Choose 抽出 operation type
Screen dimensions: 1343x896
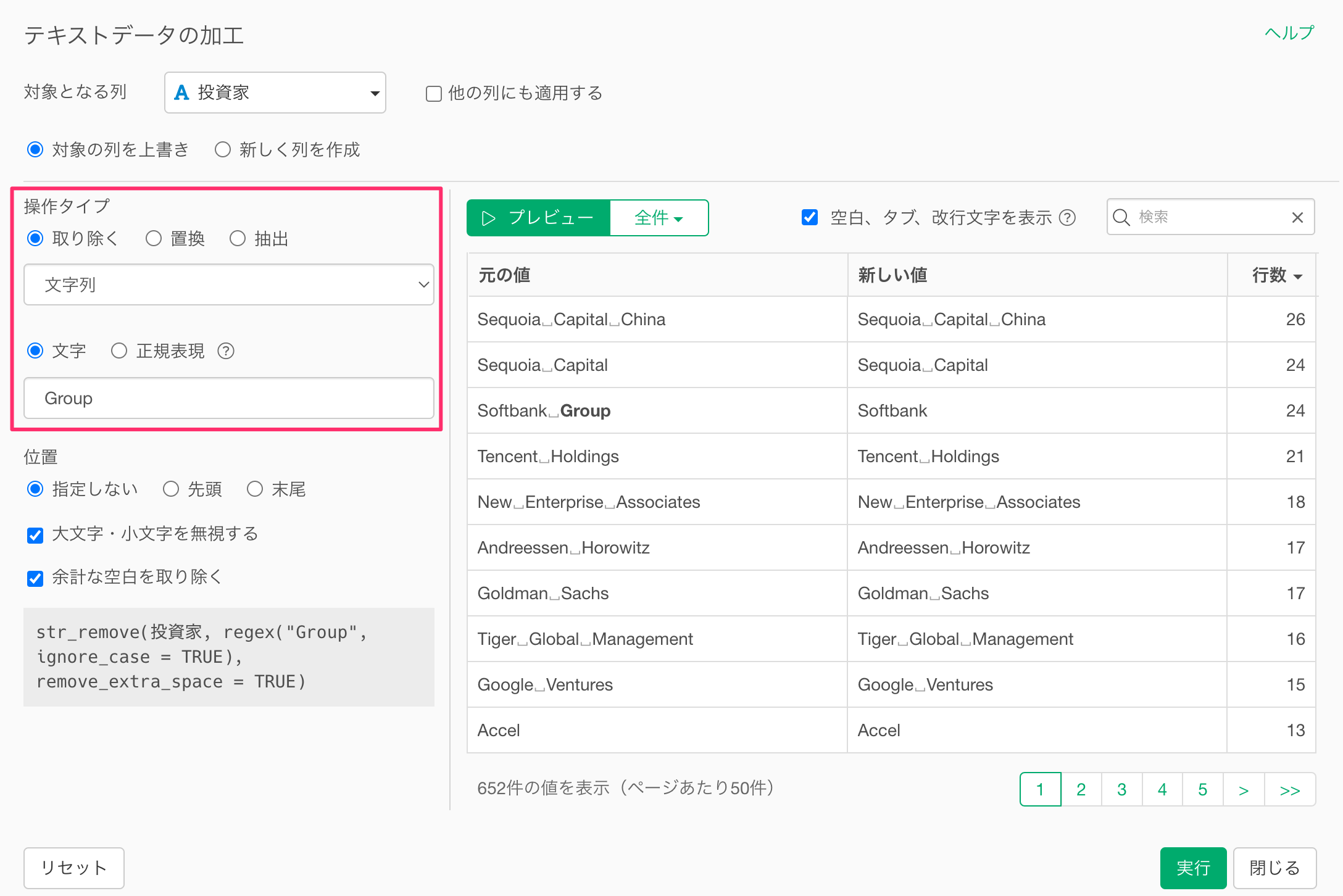[238, 238]
